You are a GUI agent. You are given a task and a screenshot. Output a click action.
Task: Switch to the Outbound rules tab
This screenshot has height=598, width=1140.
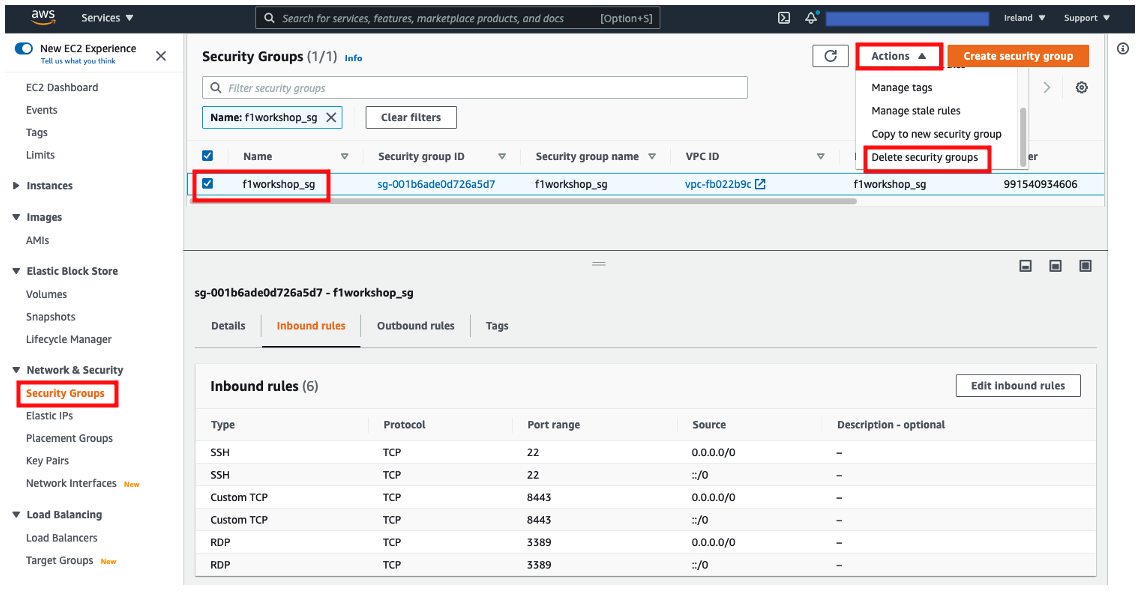click(416, 326)
